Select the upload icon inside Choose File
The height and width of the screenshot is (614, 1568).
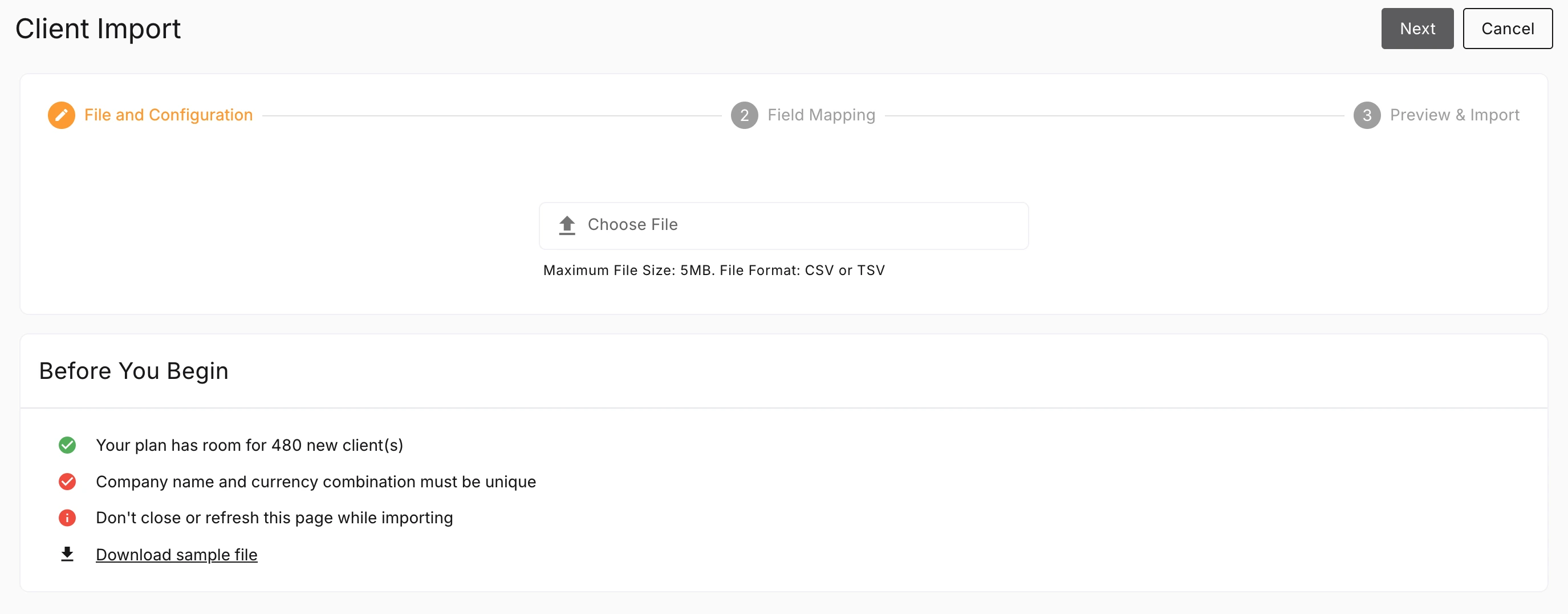(567, 225)
